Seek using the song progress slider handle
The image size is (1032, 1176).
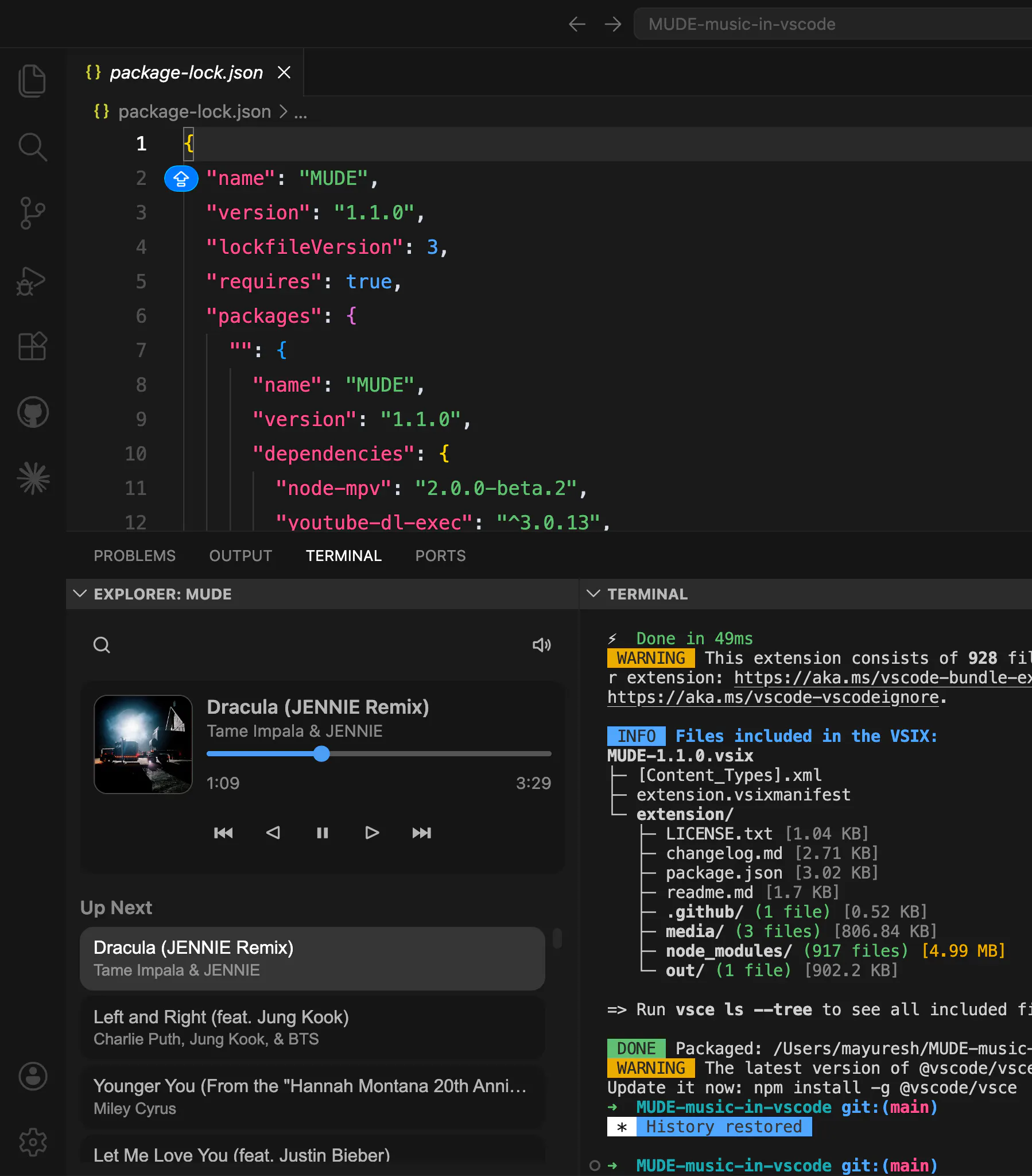coord(321,754)
